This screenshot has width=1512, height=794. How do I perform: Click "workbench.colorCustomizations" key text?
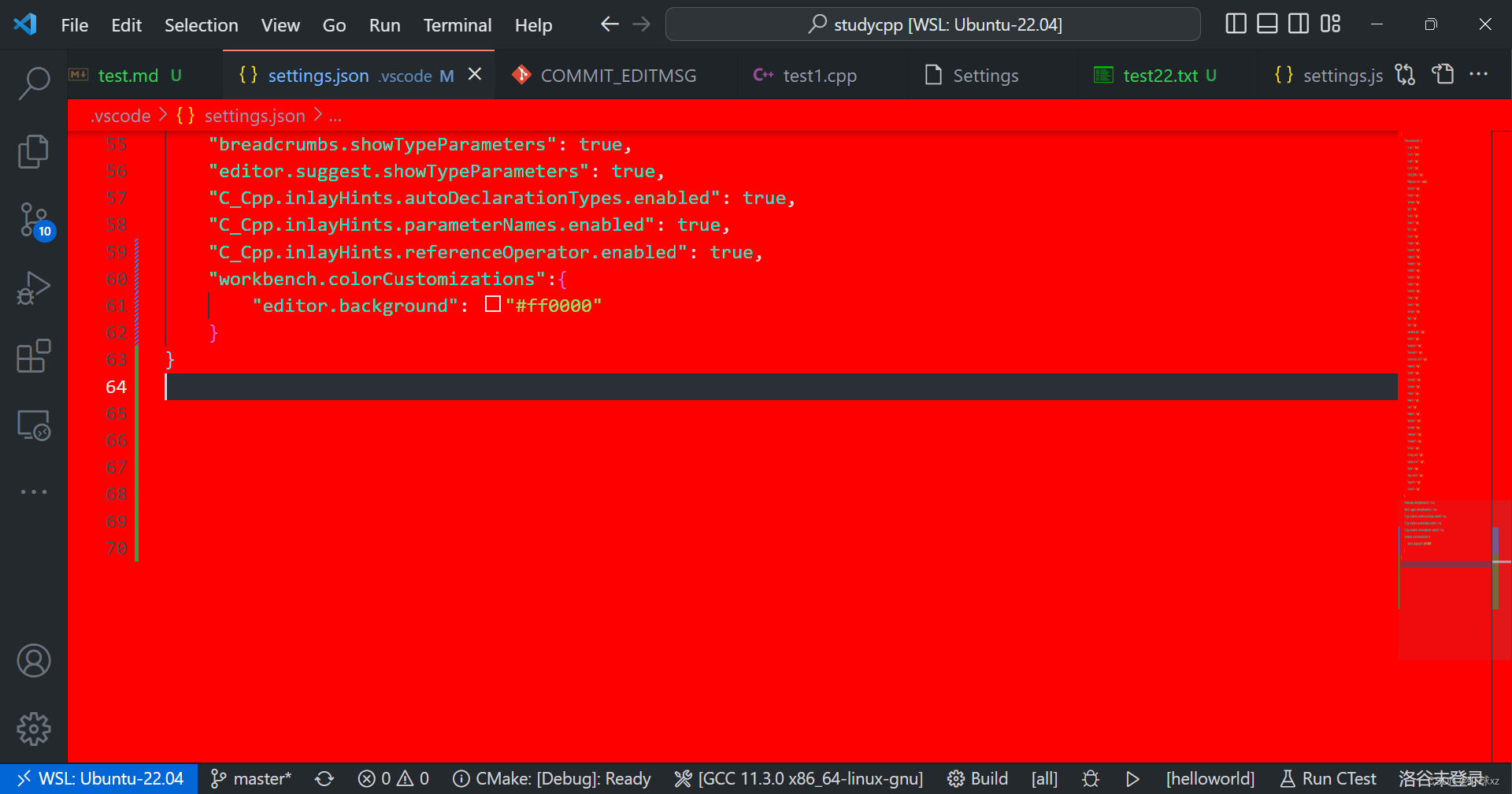coord(377,279)
